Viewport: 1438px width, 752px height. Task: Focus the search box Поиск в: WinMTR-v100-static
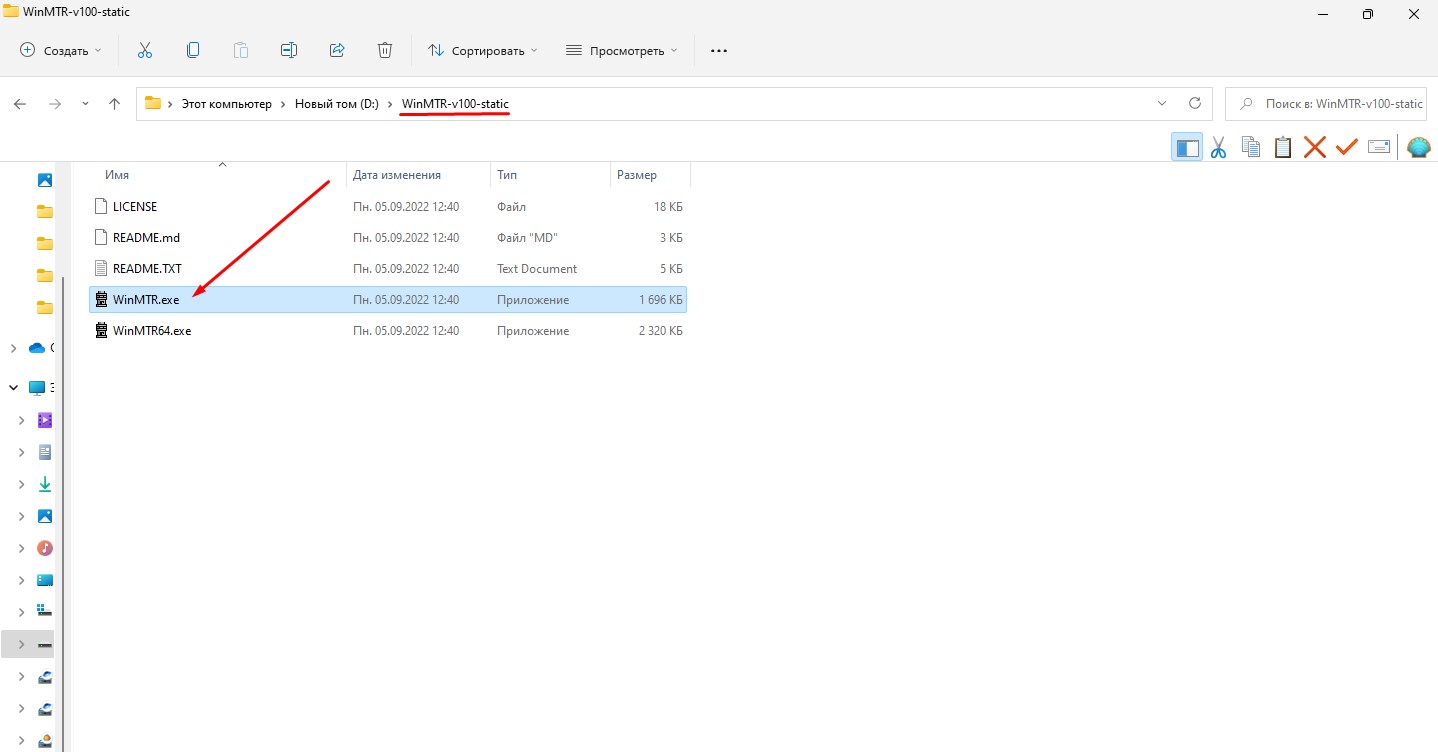tap(1328, 103)
